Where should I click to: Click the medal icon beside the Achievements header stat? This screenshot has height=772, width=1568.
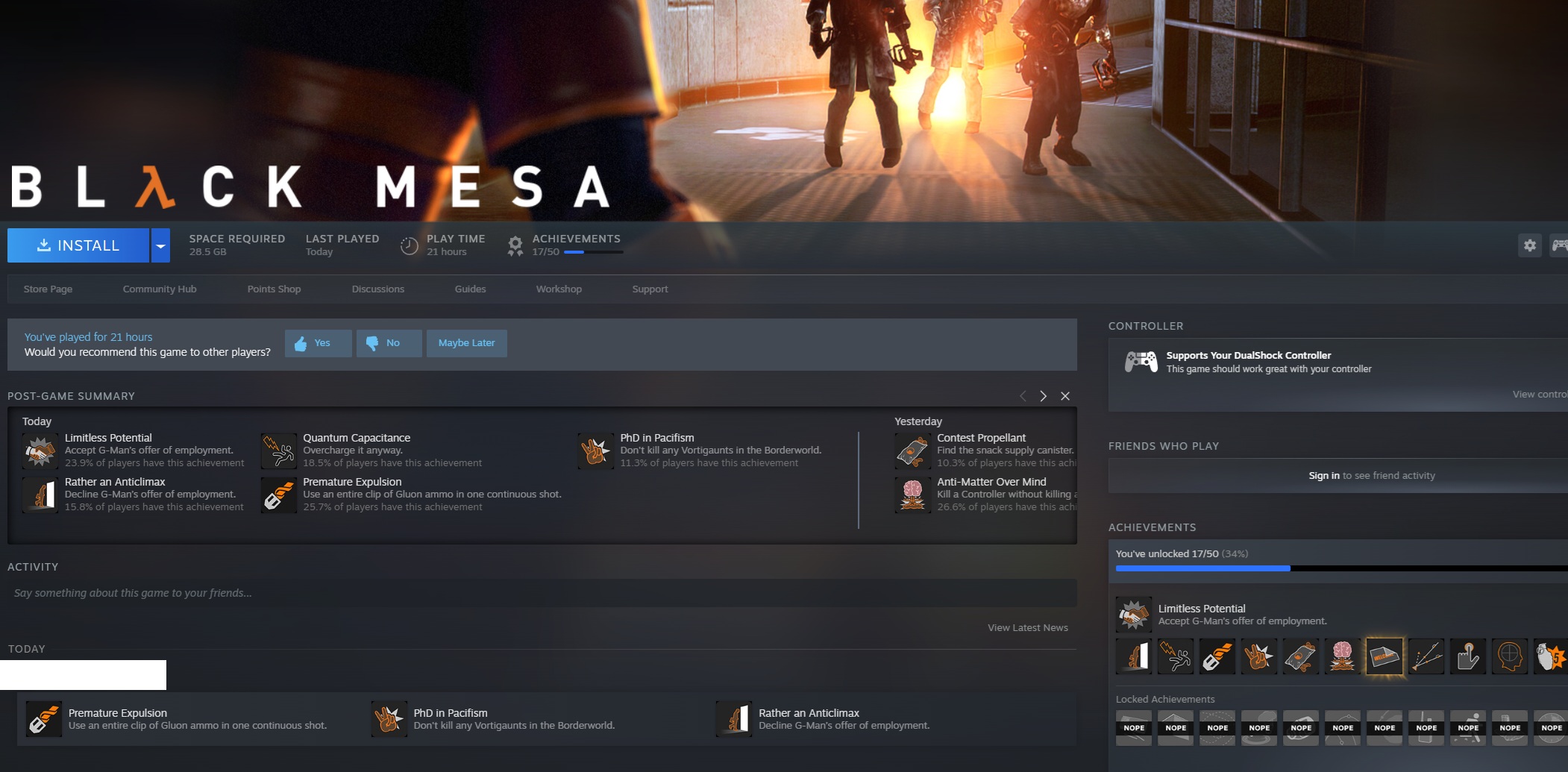[x=515, y=245]
